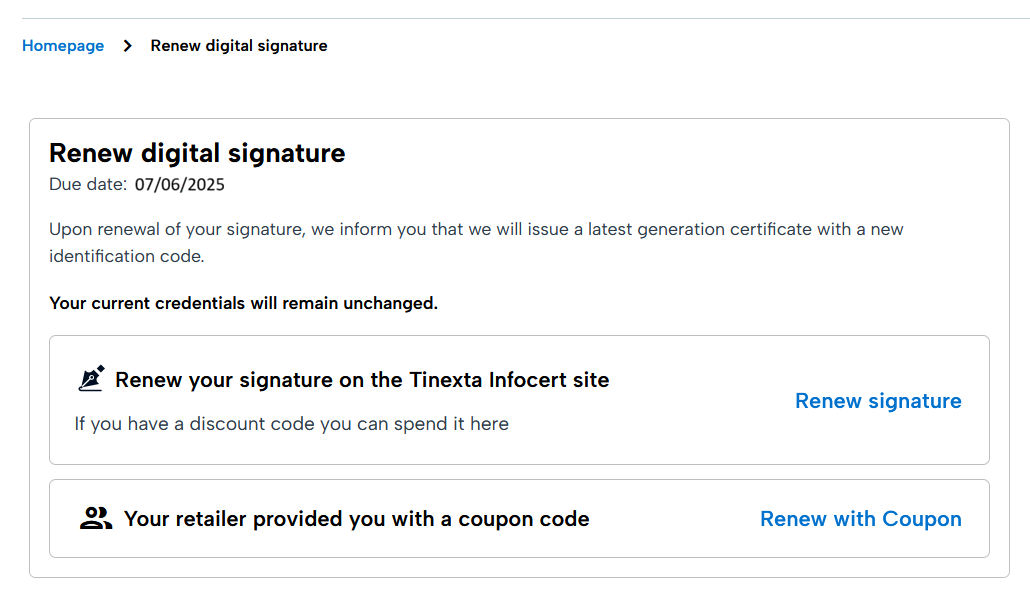Click the word 'Tinexta' in the card title
Image resolution: width=1030 pixels, height=609 pixels.
click(x=446, y=380)
